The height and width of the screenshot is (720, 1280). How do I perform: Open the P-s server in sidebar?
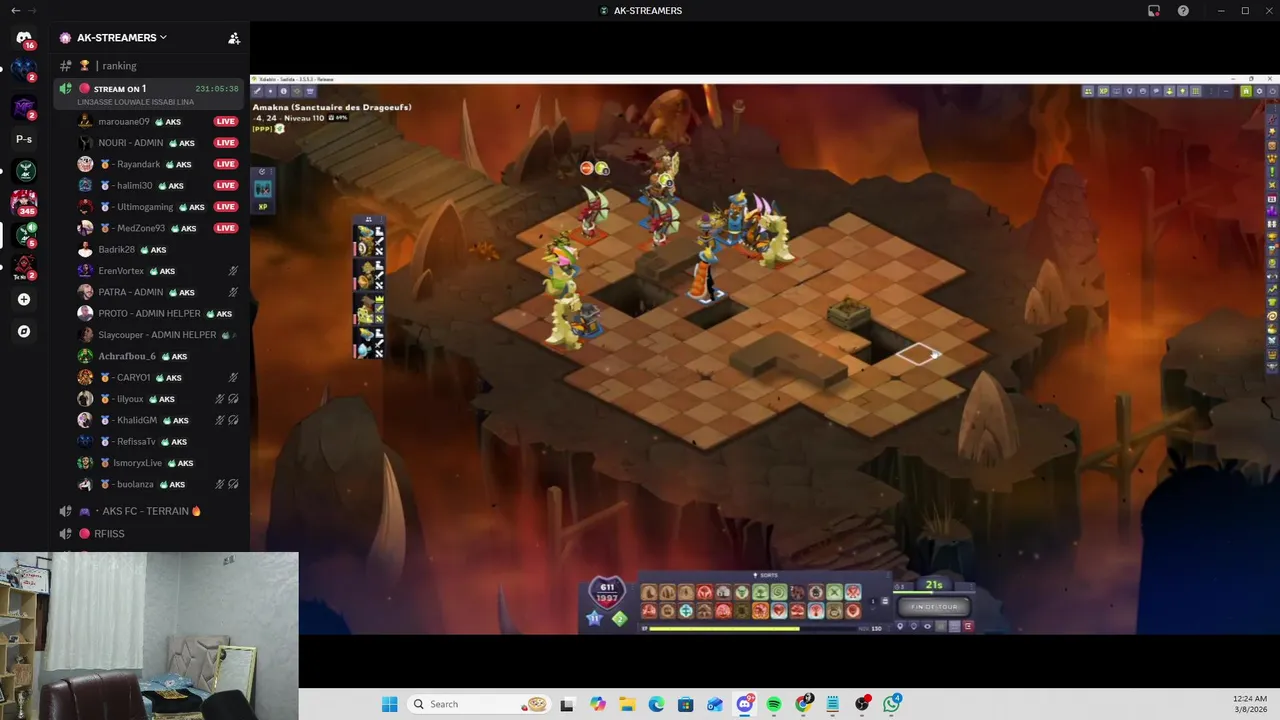pyautogui.click(x=24, y=139)
